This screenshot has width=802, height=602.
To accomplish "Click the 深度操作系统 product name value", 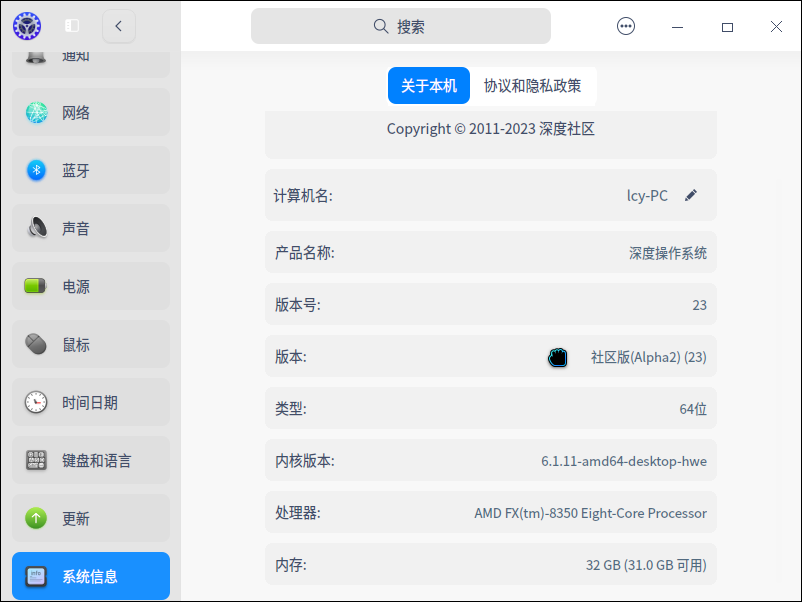I will click(x=667, y=253).
